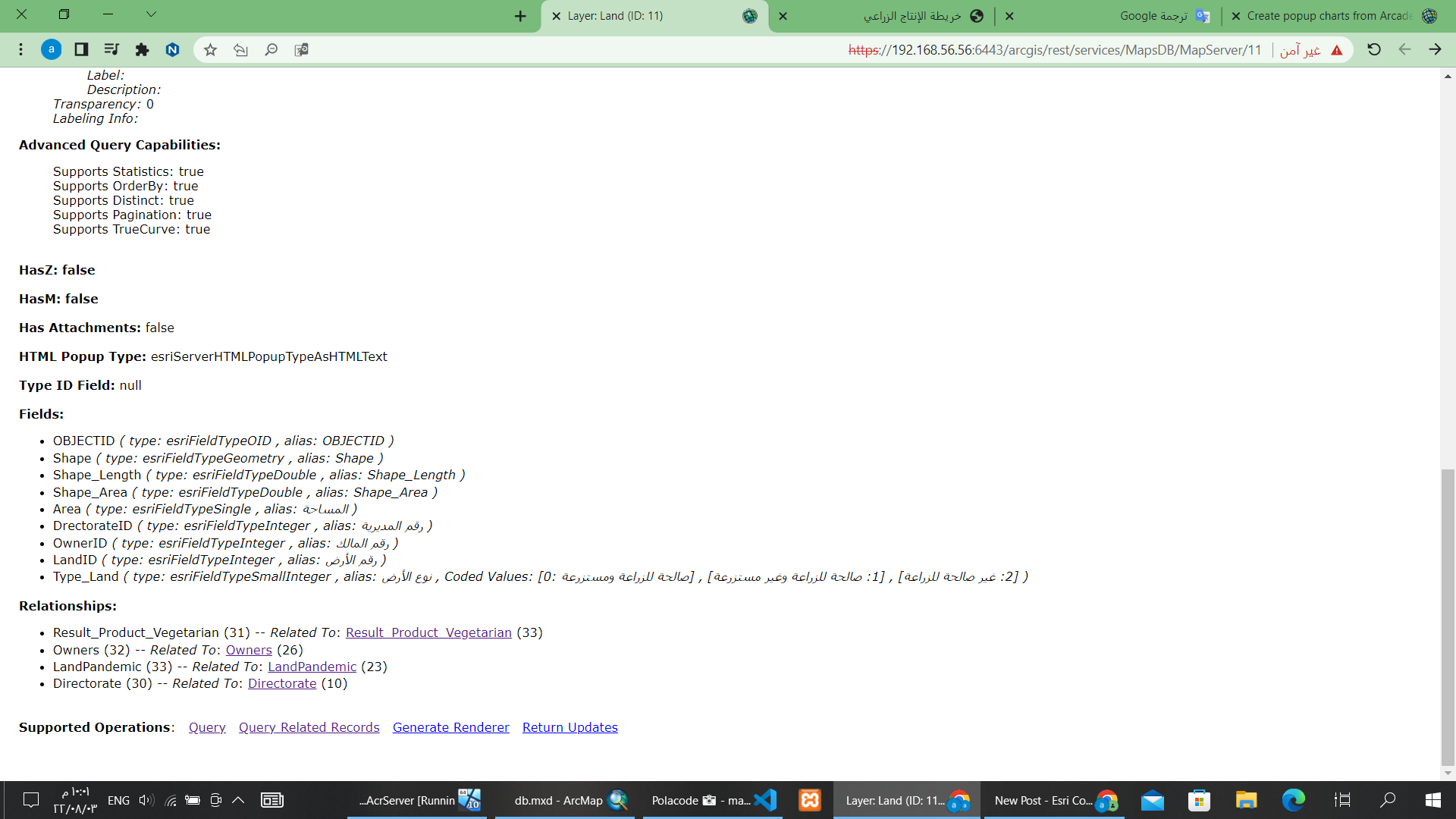Show hidden system tray icons chevron
This screenshot has height=819, width=1456.
(238, 800)
